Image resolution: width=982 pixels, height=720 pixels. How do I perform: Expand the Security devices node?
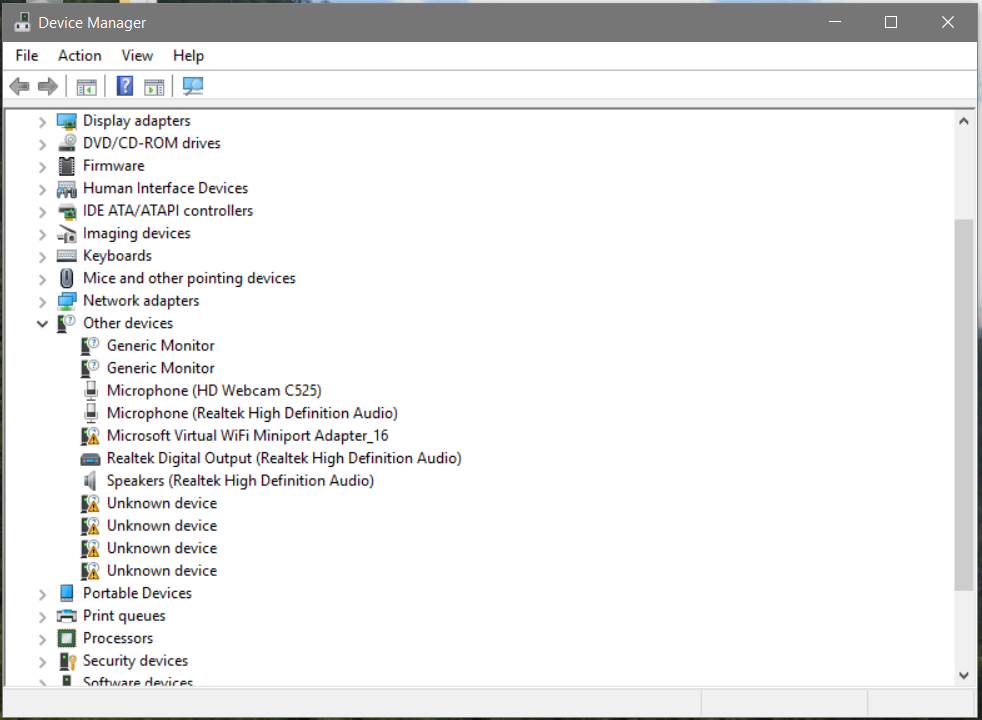point(42,662)
